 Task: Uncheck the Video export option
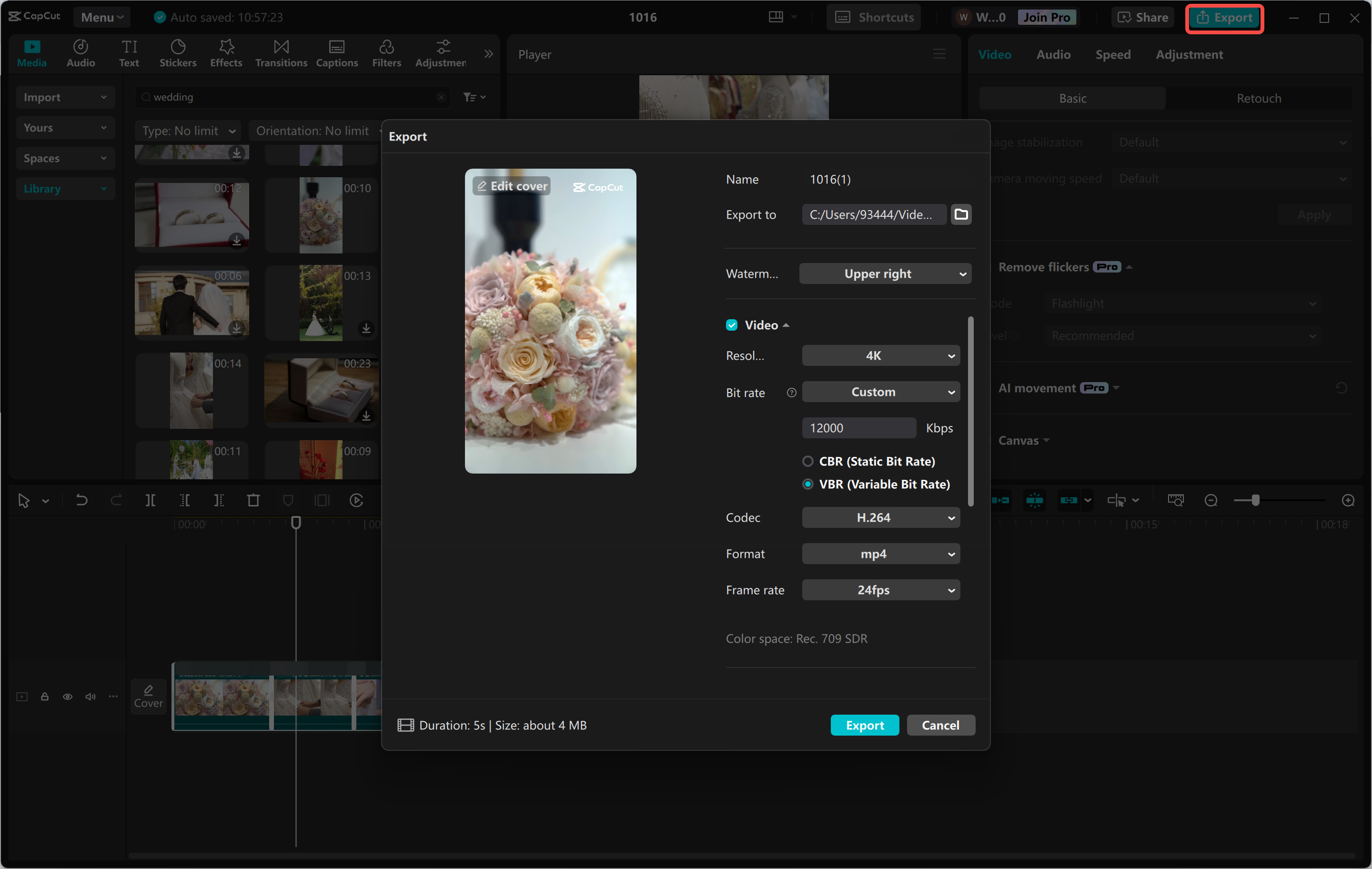click(x=732, y=324)
